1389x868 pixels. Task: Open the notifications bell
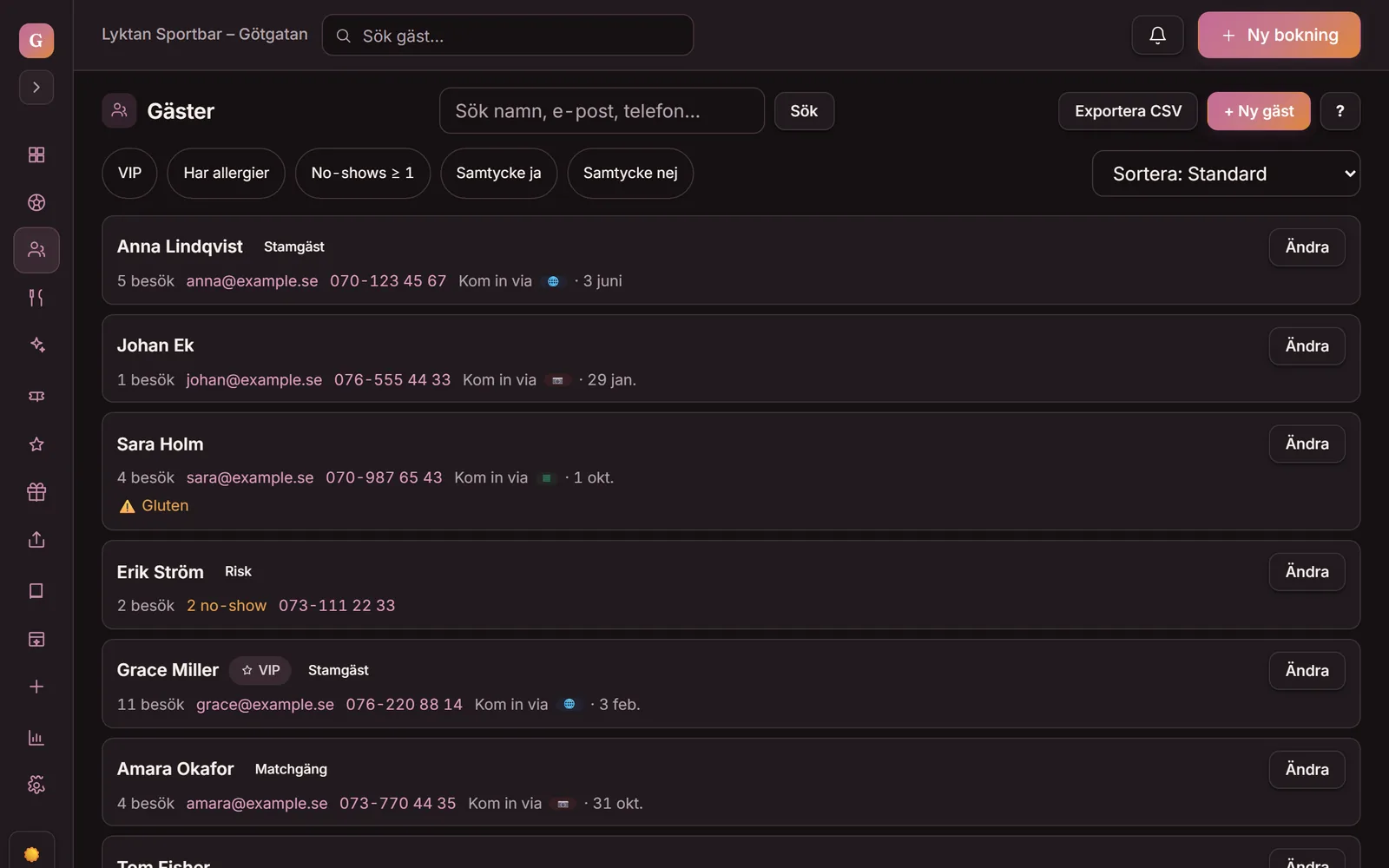pos(1157,35)
